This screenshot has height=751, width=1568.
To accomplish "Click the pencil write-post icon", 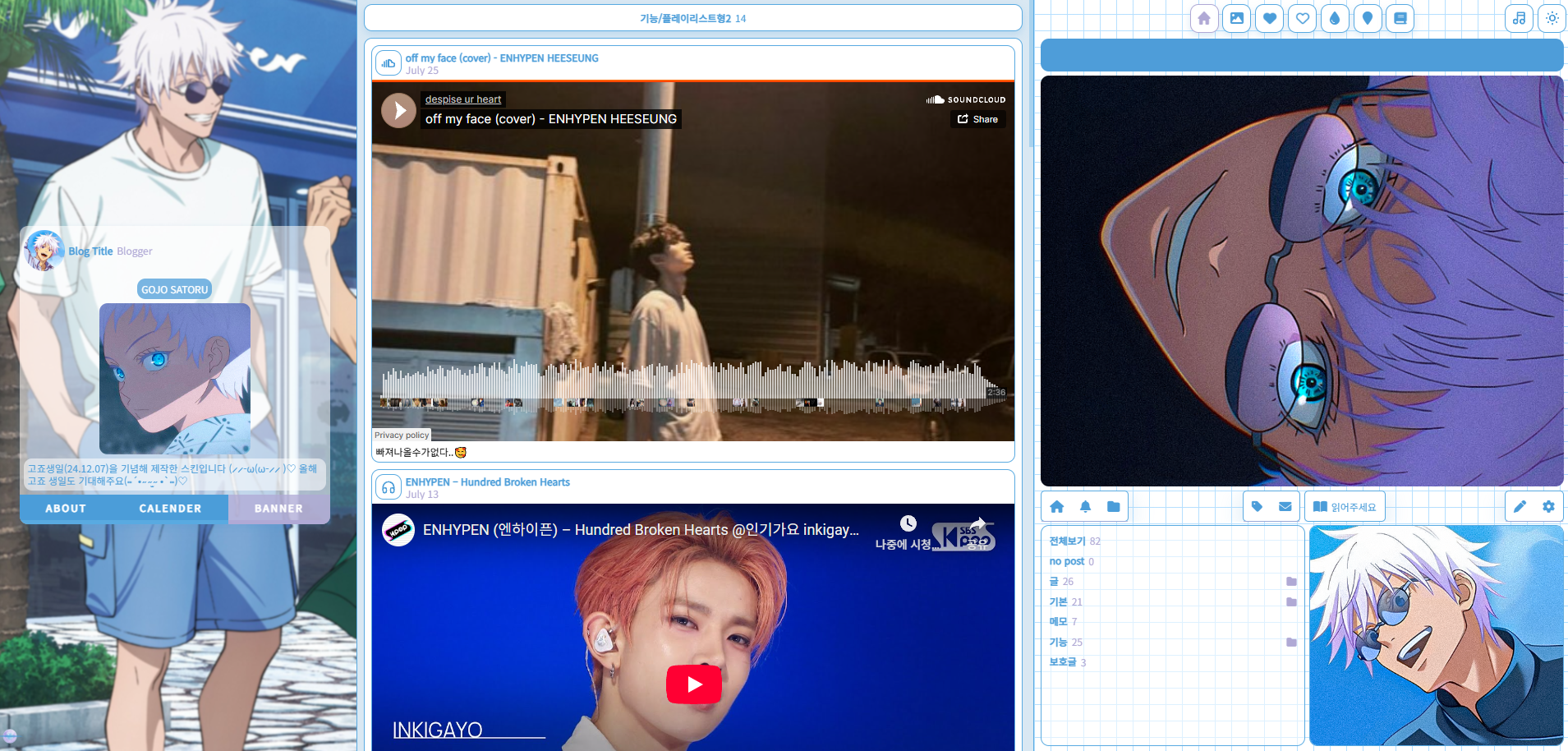I will [1520, 507].
